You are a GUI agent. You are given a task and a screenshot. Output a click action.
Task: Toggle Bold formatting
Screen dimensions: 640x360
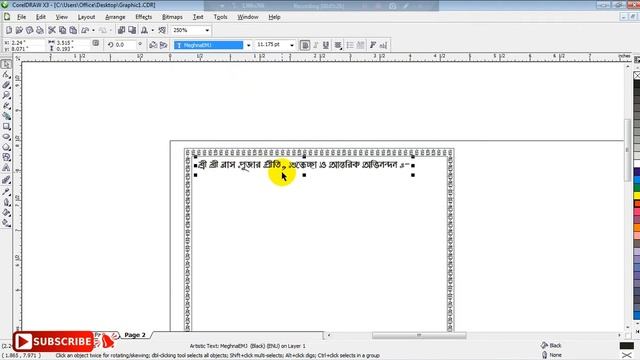pos(304,45)
